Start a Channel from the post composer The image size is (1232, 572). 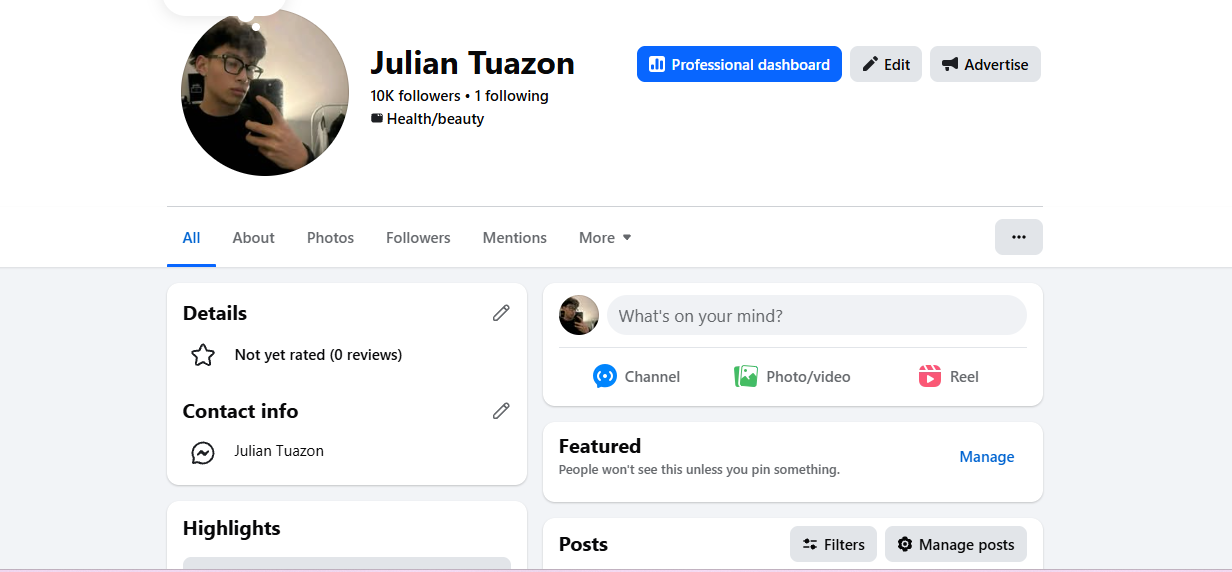pos(636,377)
